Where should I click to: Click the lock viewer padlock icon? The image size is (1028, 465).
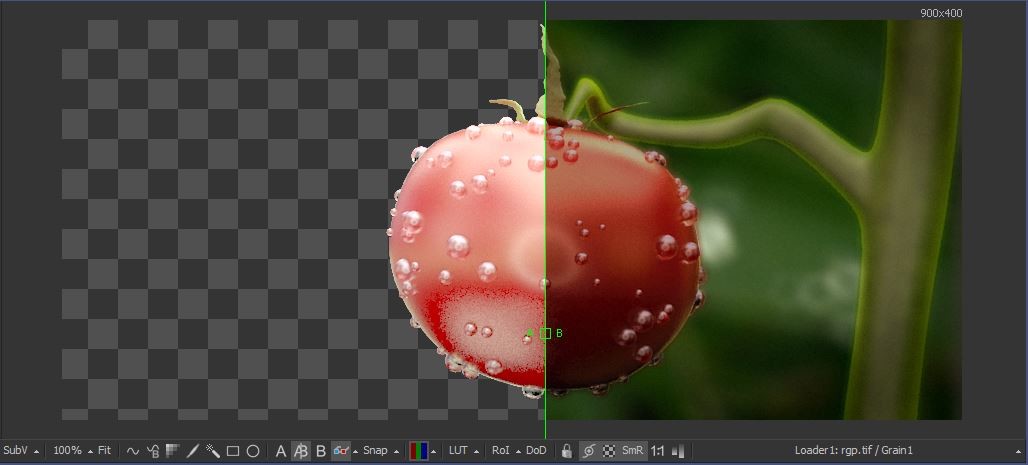click(x=567, y=451)
